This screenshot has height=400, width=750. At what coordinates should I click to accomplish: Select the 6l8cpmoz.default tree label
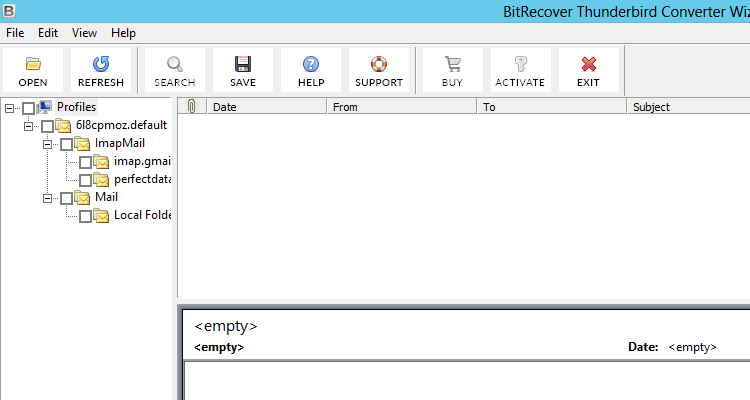[x=121, y=125]
